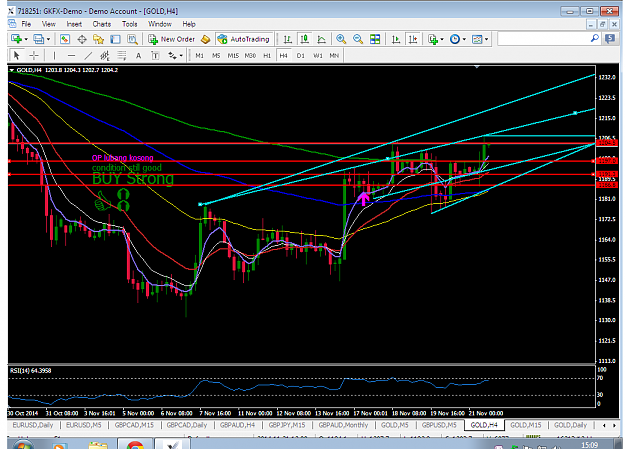
Task: Switch timeframe to M30
Action: [250, 55]
